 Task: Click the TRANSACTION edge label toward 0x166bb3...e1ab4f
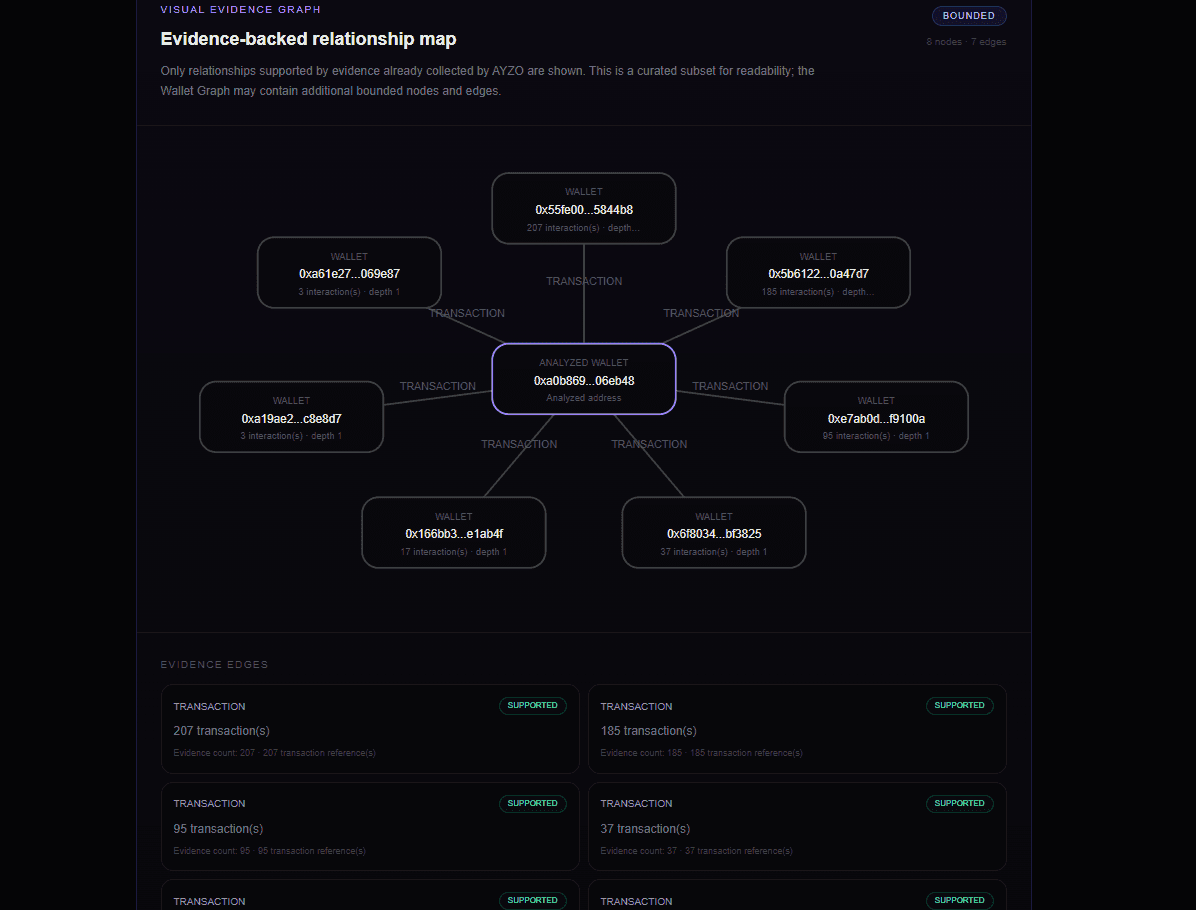coord(519,445)
